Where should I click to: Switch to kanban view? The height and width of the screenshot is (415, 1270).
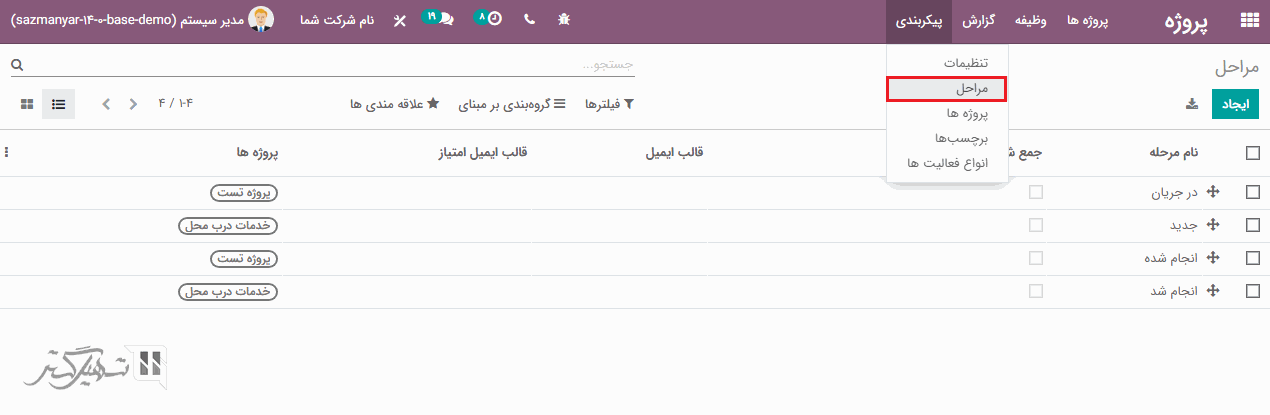coord(27,104)
